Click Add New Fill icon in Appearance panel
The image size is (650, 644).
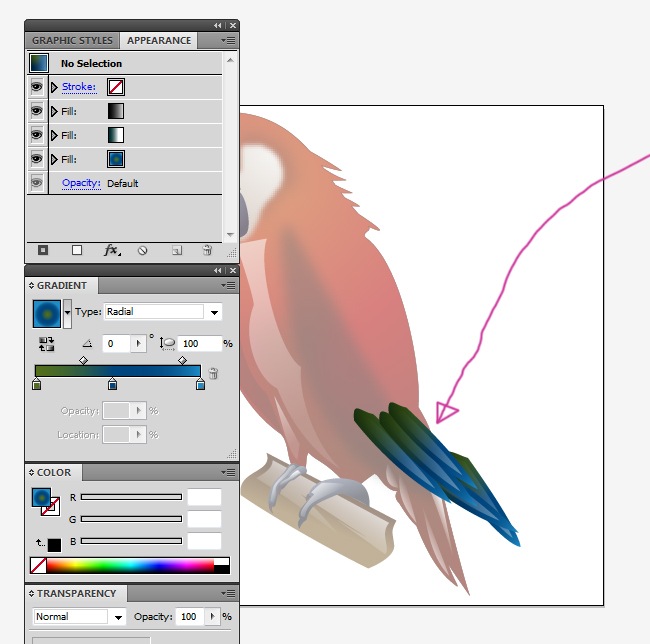[77, 250]
